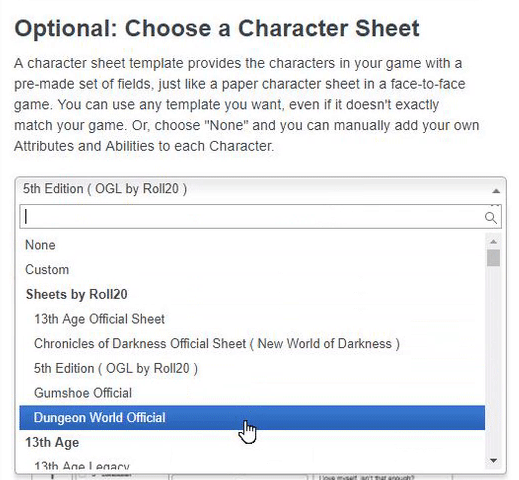Select the Custom option

tap(252, 270)
